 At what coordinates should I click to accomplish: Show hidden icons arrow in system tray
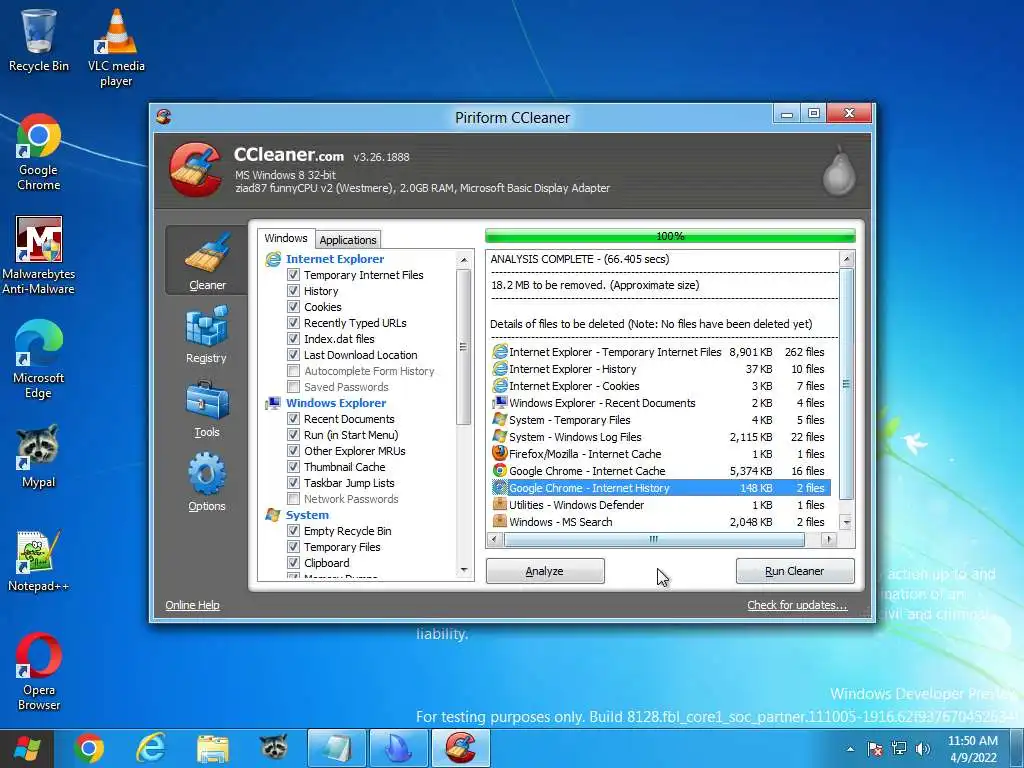point(850,749)
